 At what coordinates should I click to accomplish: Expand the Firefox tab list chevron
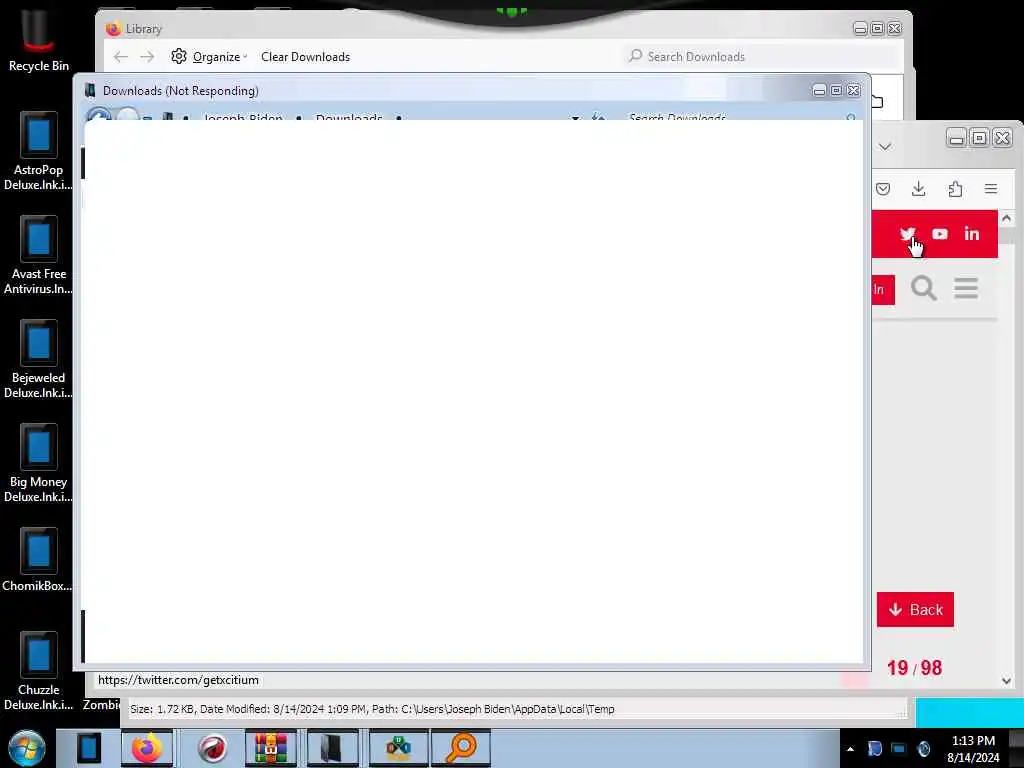[x=885, y=146]
